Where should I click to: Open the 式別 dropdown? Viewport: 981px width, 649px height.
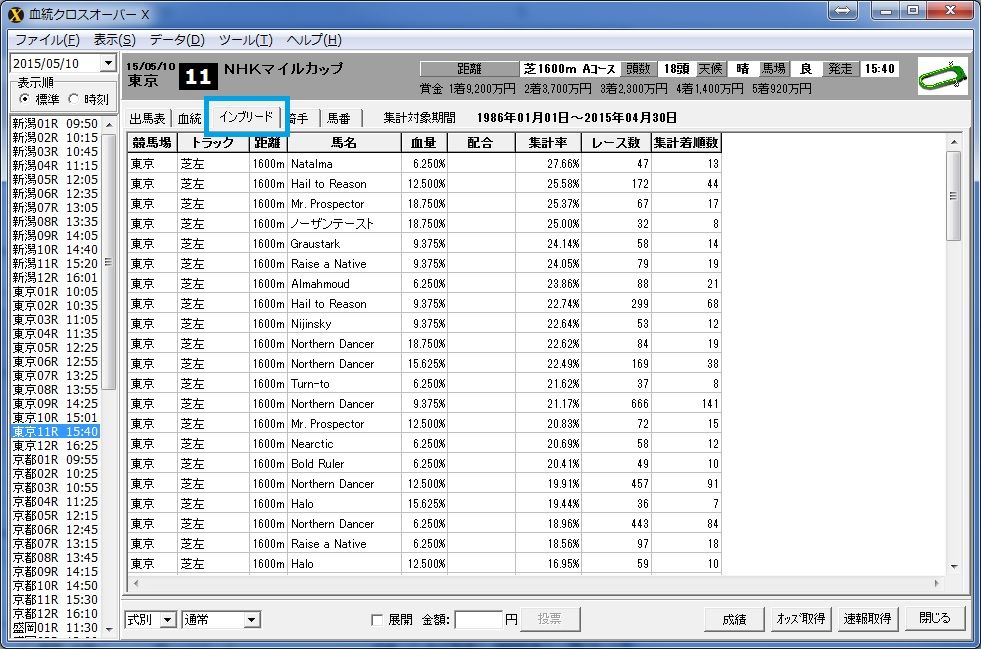click(x=167, y=620)
